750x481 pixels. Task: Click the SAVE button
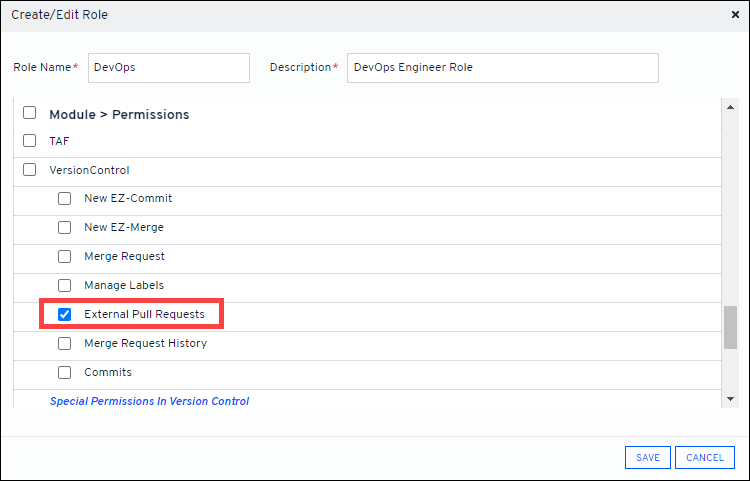click(x=647, y=458)
